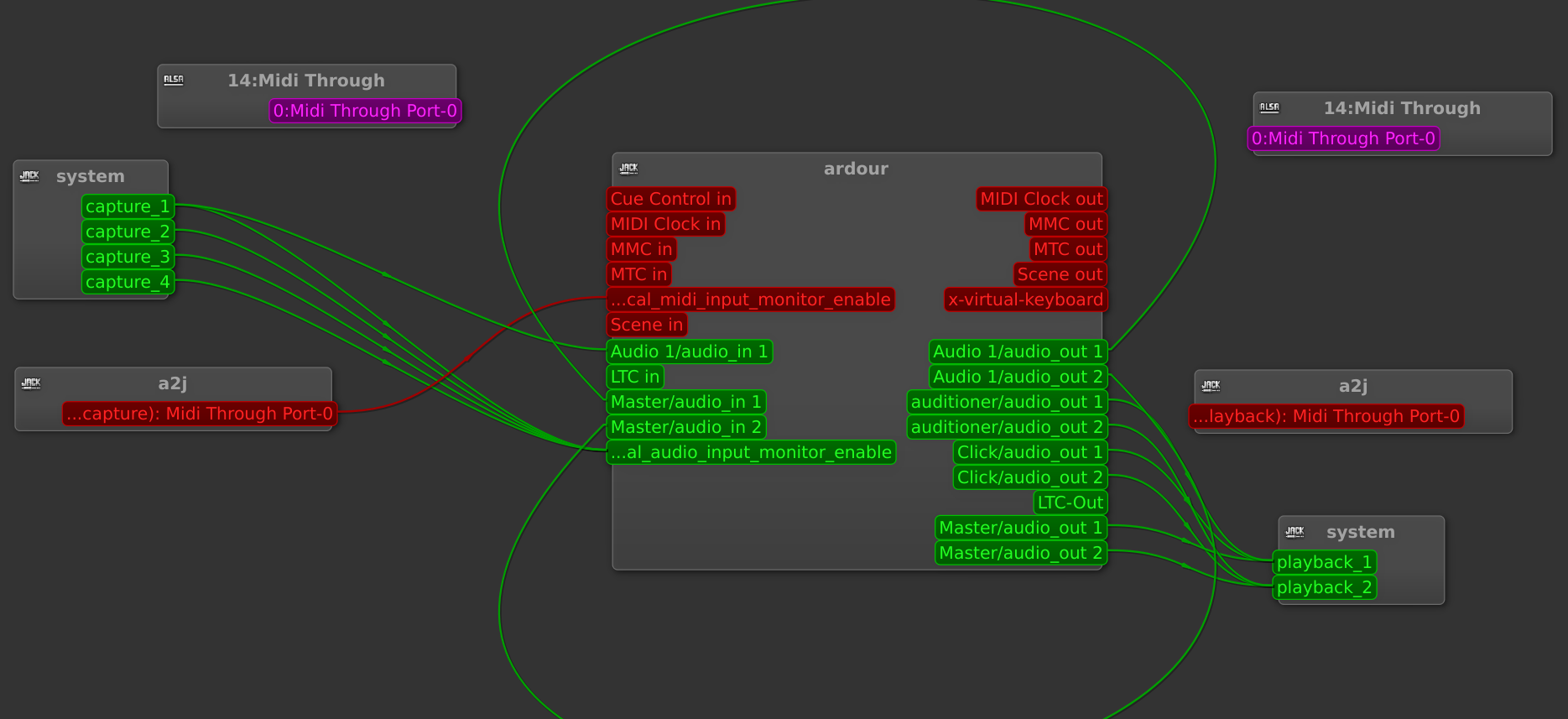Pick the MTC in port

639,274
